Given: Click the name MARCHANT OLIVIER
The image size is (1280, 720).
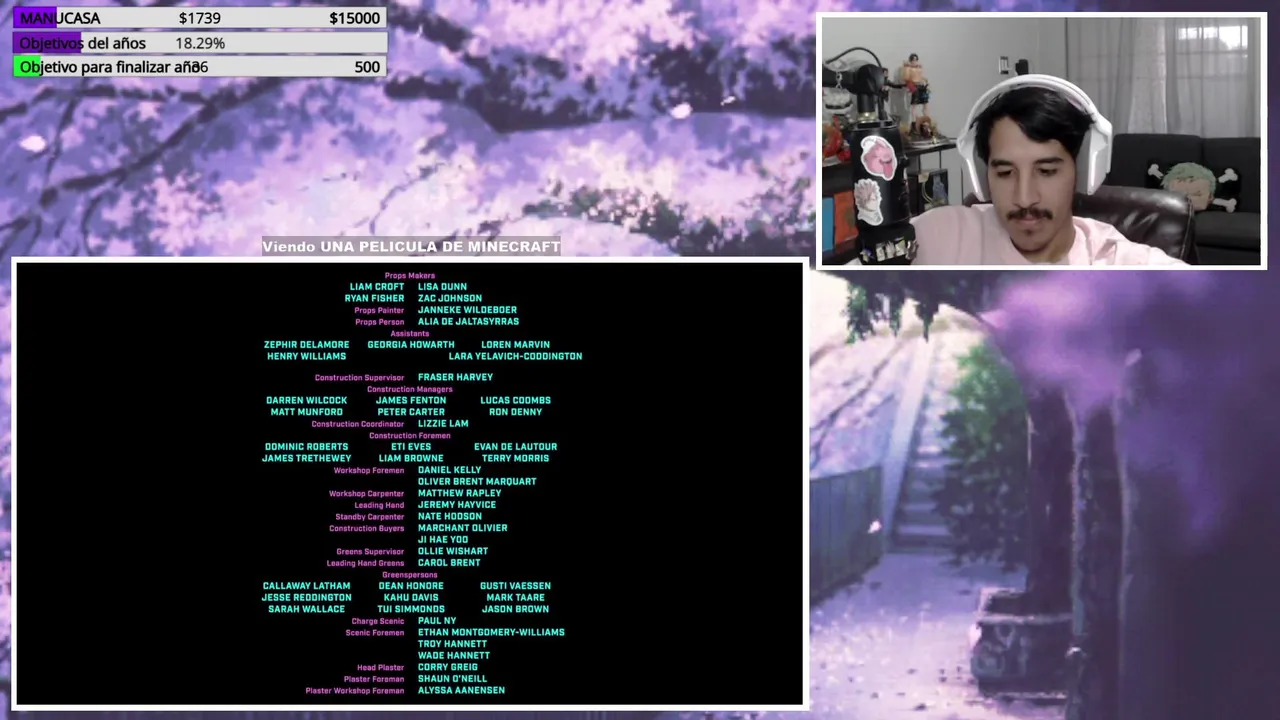Looking at the screenshot, I should point(462,528).
